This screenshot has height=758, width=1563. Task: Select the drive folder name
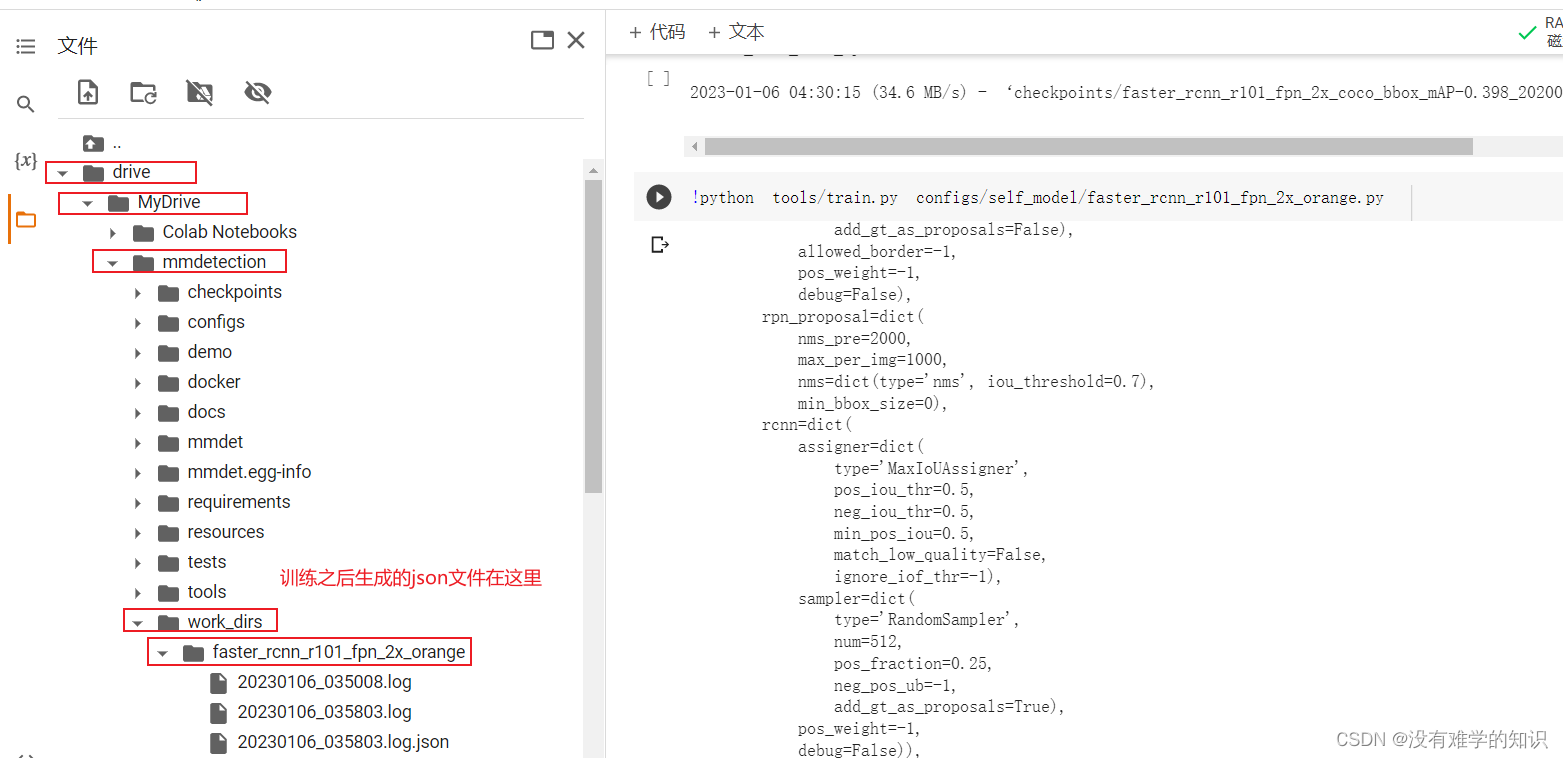coord(131,172)
